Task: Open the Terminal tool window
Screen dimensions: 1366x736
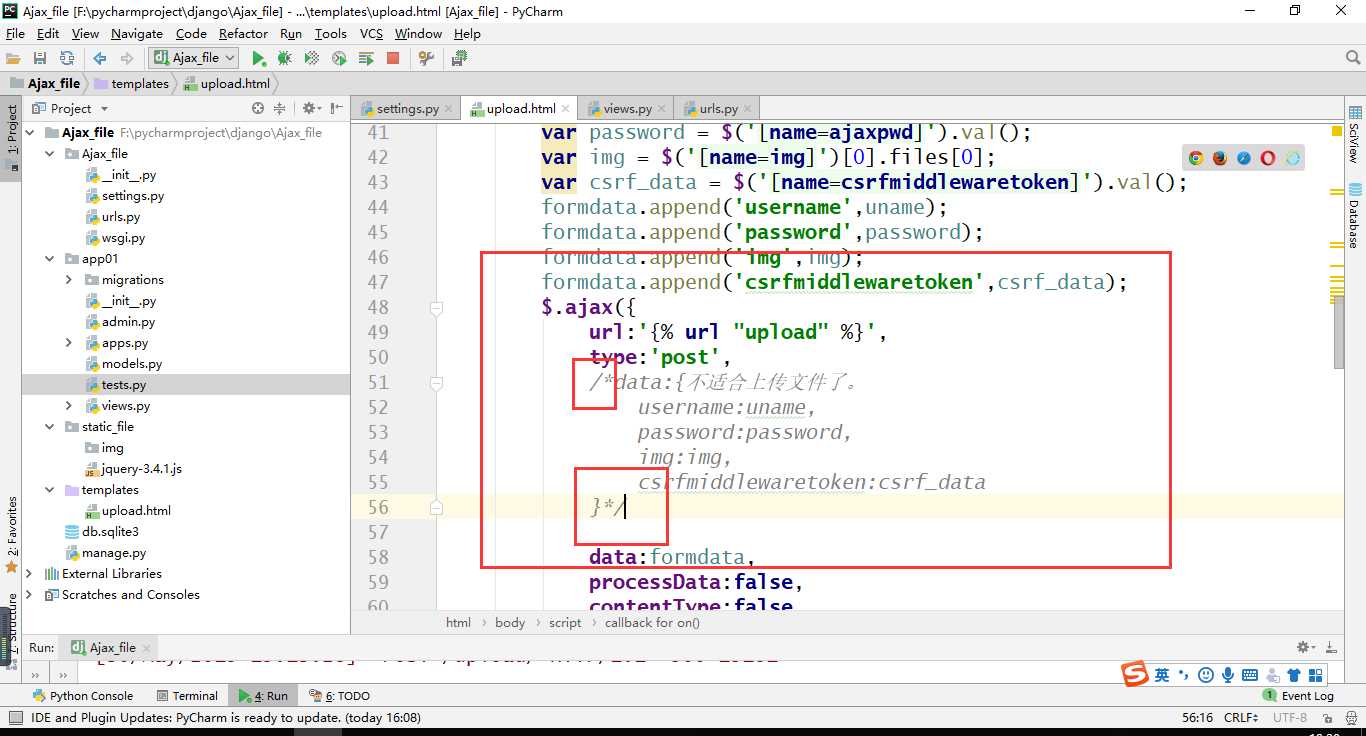Action: 187,696
